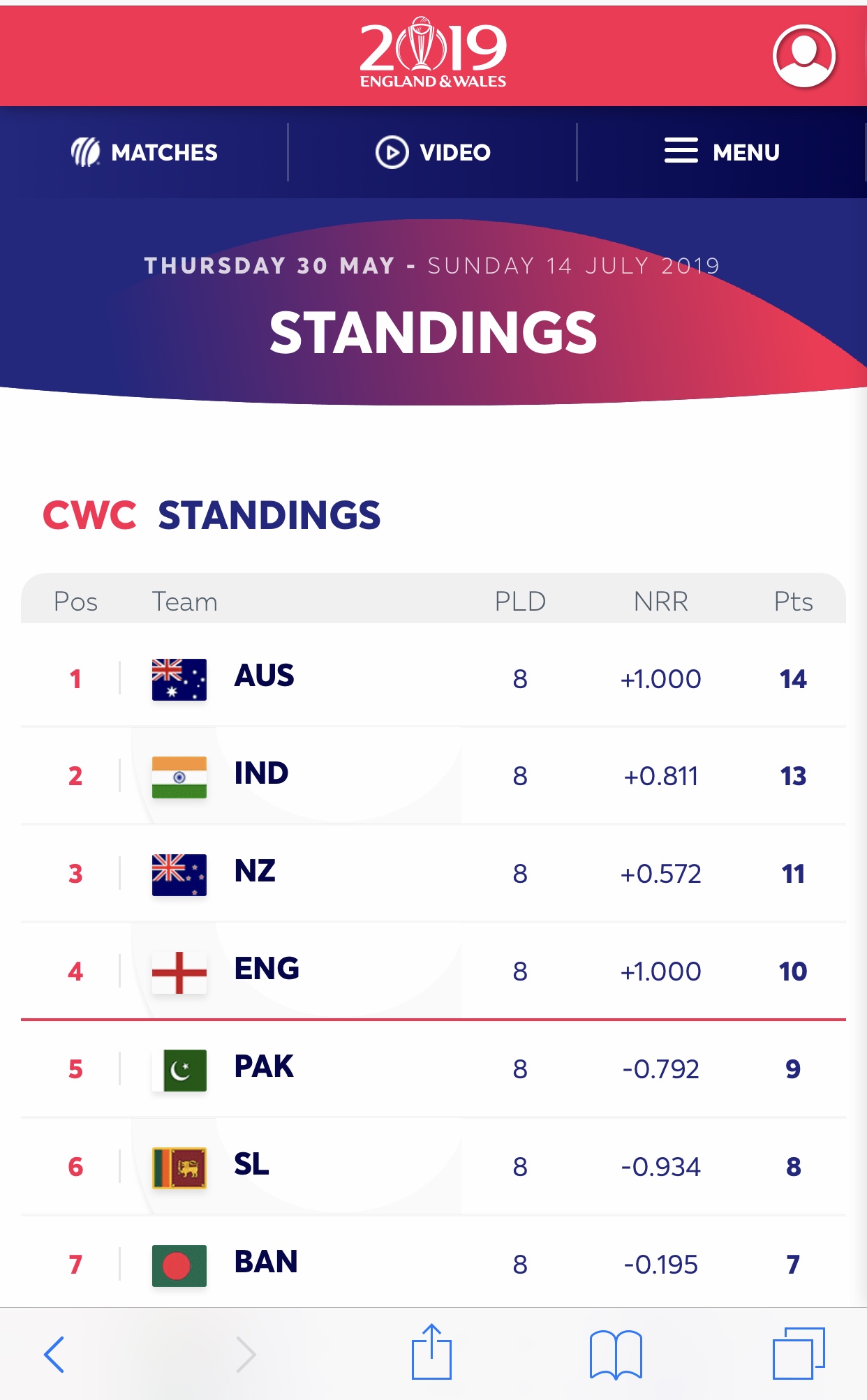This screenshot has height=1400, width=867.
Task: Show open Safari tabs icon
Action: click(x=799, y=1354)
